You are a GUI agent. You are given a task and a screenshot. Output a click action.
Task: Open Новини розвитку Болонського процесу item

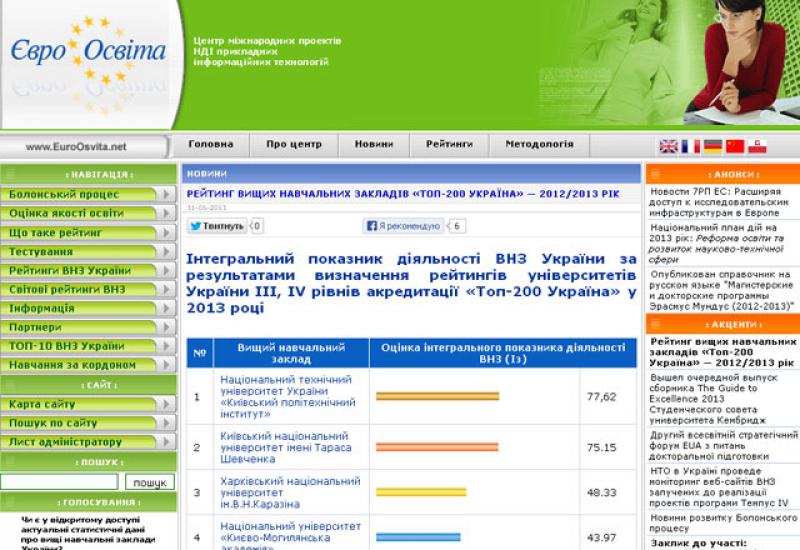pyautogui.click(x=722, y=523)
